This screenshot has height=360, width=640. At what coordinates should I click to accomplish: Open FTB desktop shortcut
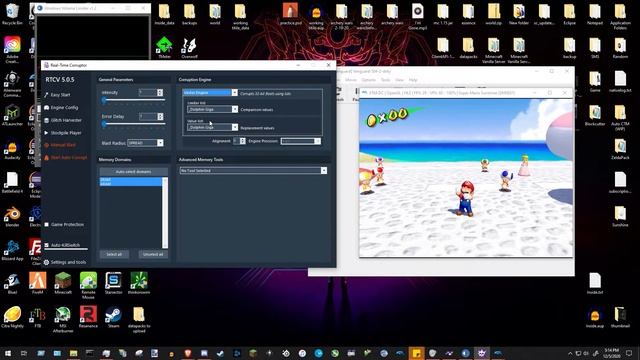(38, 318)
